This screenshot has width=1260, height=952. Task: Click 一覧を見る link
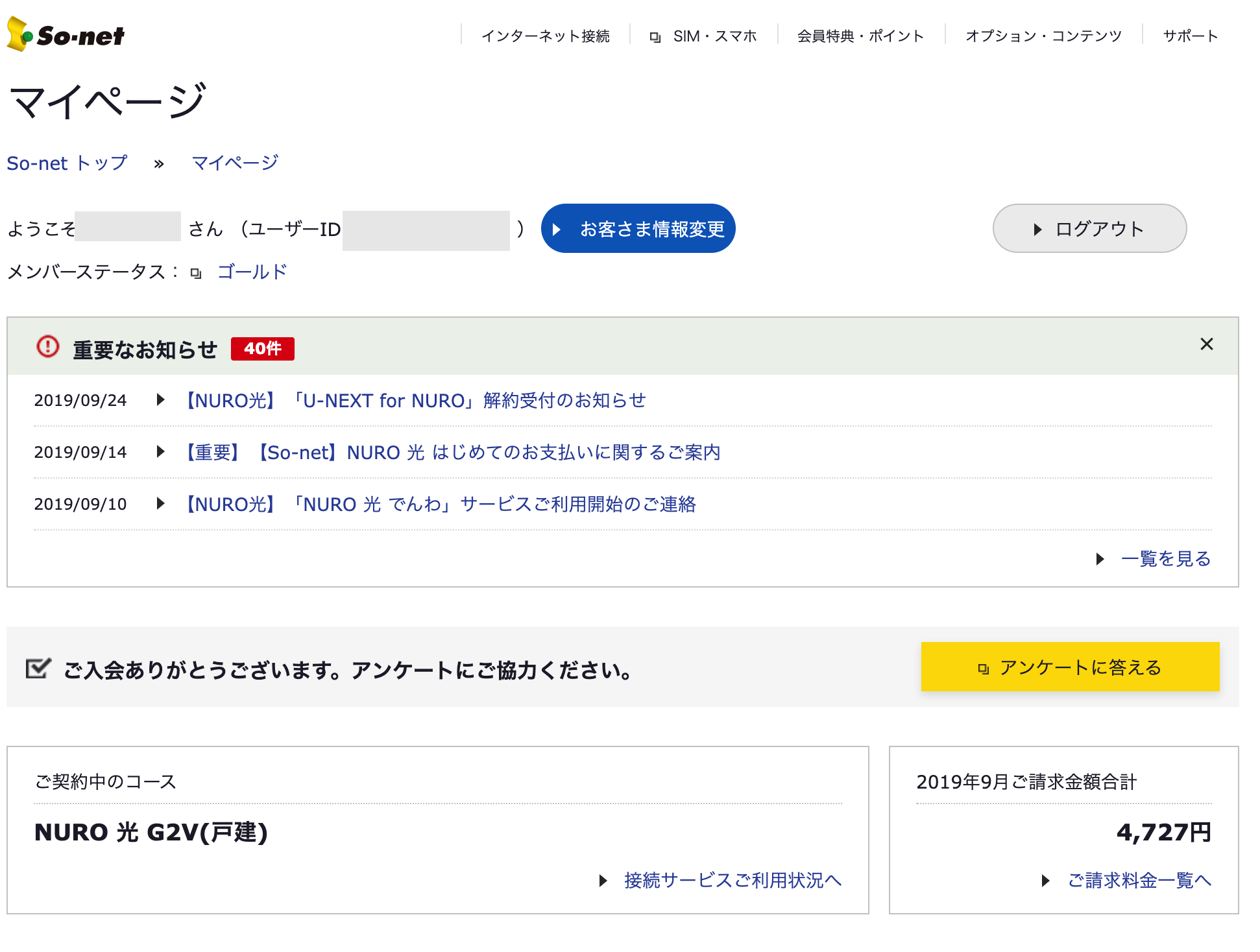[x=1166, y=558]
